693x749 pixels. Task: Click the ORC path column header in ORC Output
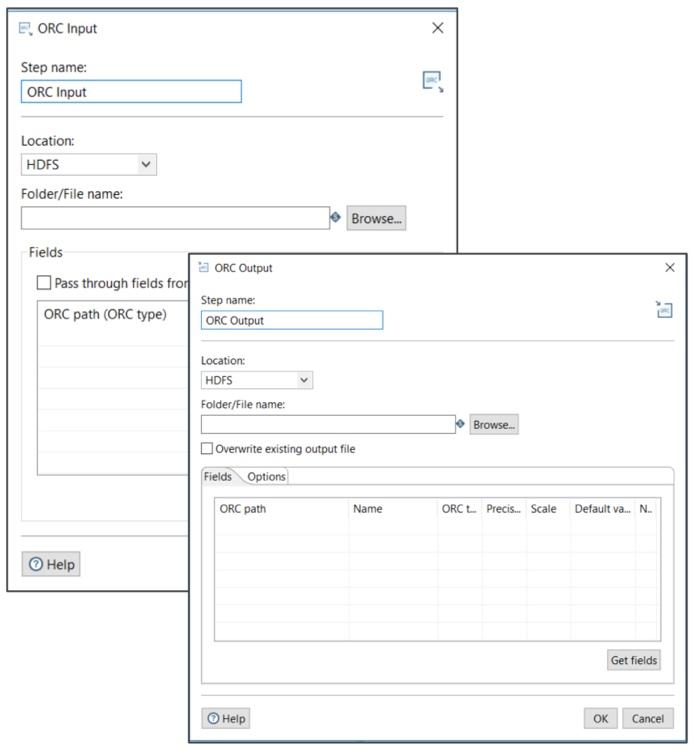tap(282, 509)
